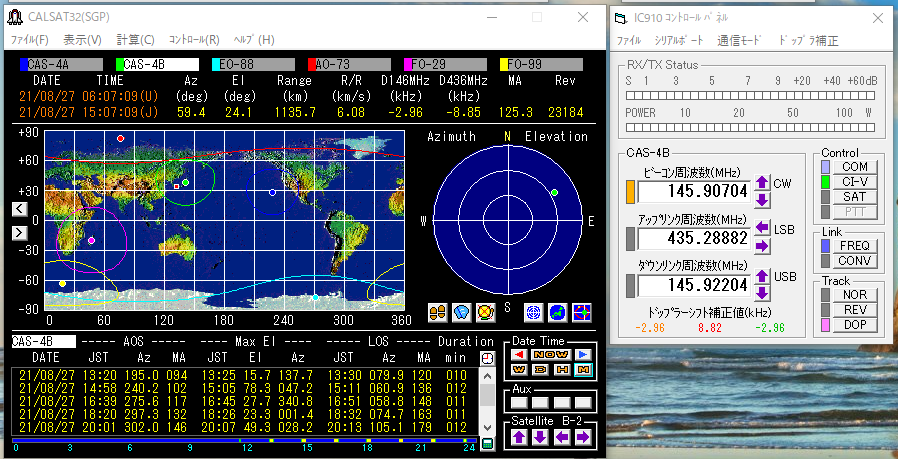Viewport: 898px width, 459px height.
Task: Select the FO-29 satellite label
Action: (450, 65)
